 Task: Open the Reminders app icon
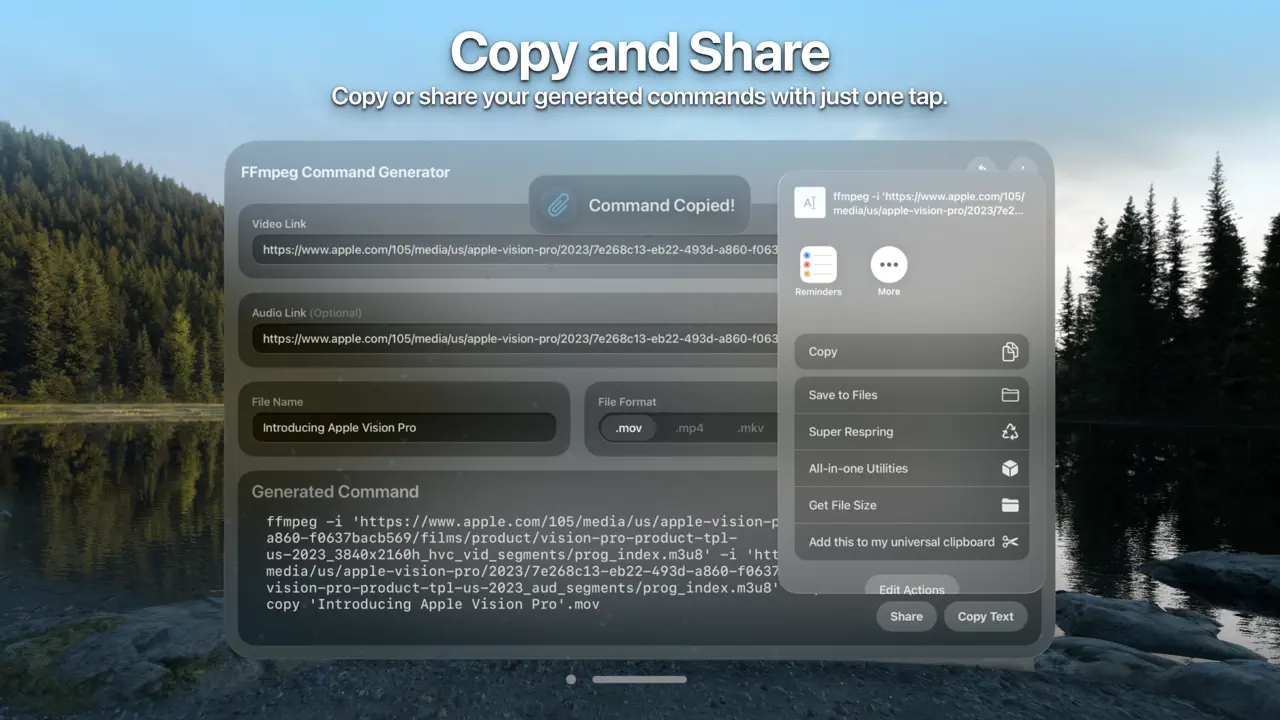tap(818, 265)
